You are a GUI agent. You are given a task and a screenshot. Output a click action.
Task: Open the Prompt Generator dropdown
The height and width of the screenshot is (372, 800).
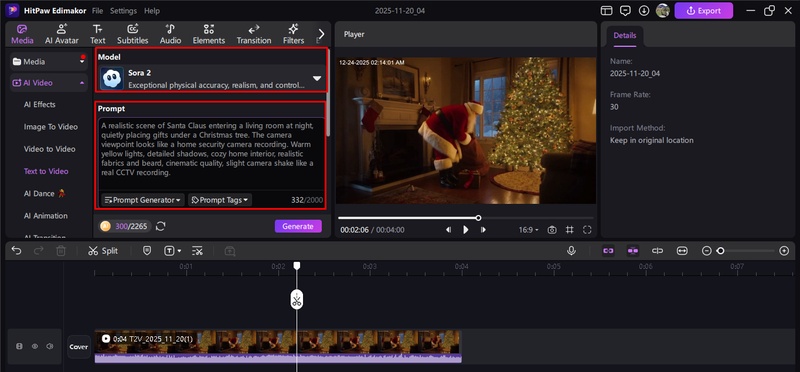pos(142,200)
